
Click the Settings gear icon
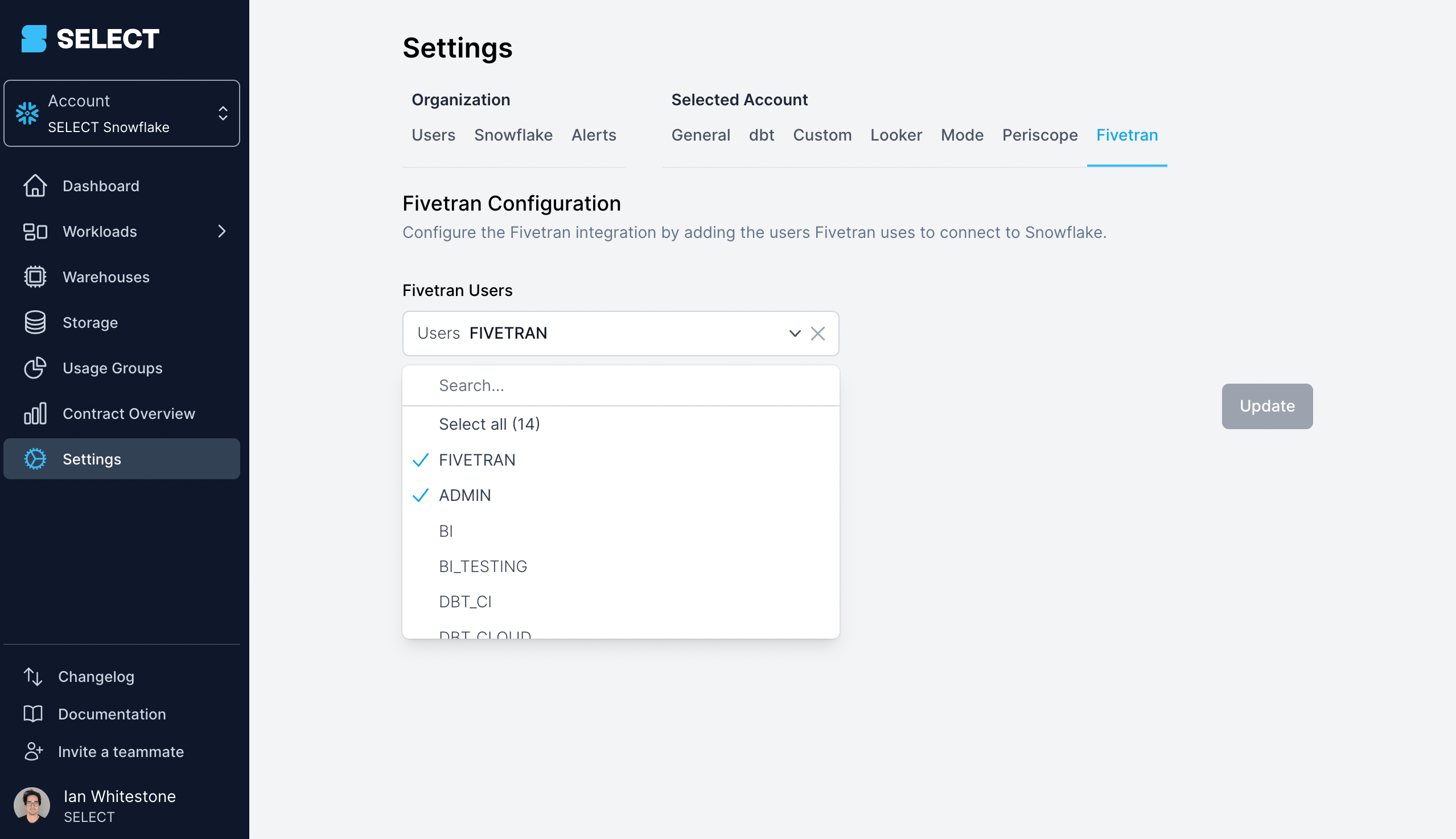pyautogui.click(x=35, y=459)
